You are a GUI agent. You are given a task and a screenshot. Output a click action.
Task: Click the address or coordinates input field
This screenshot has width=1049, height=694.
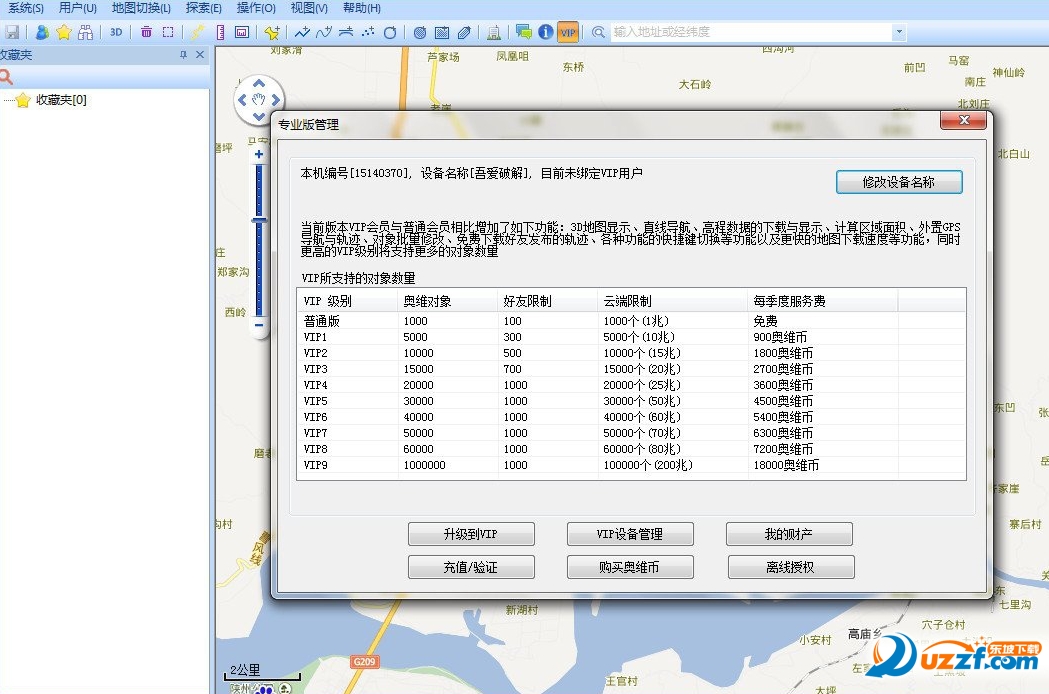pyautogui.click(x=752, y=31)
